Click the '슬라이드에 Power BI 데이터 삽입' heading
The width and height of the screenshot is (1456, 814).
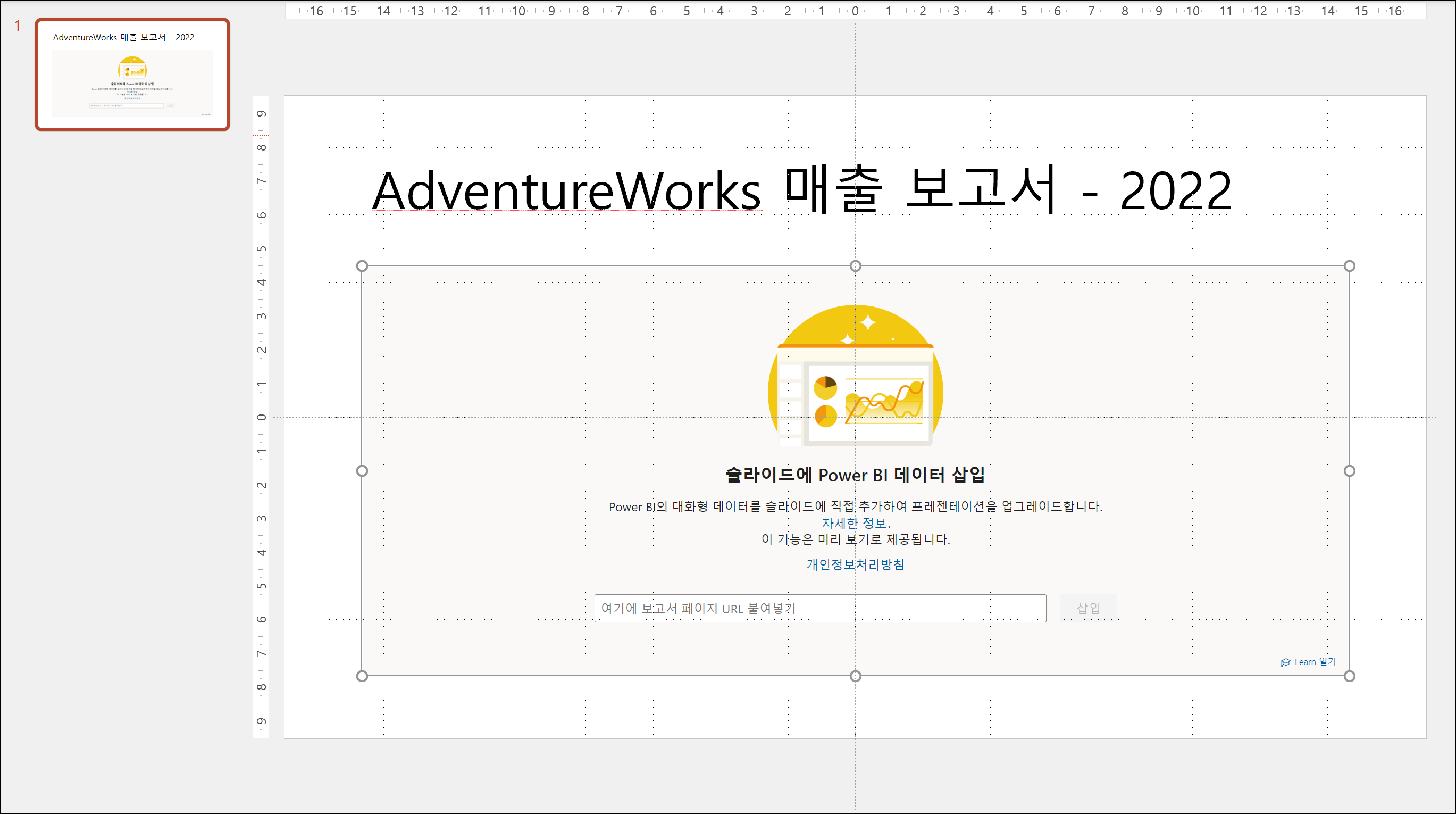855,475
